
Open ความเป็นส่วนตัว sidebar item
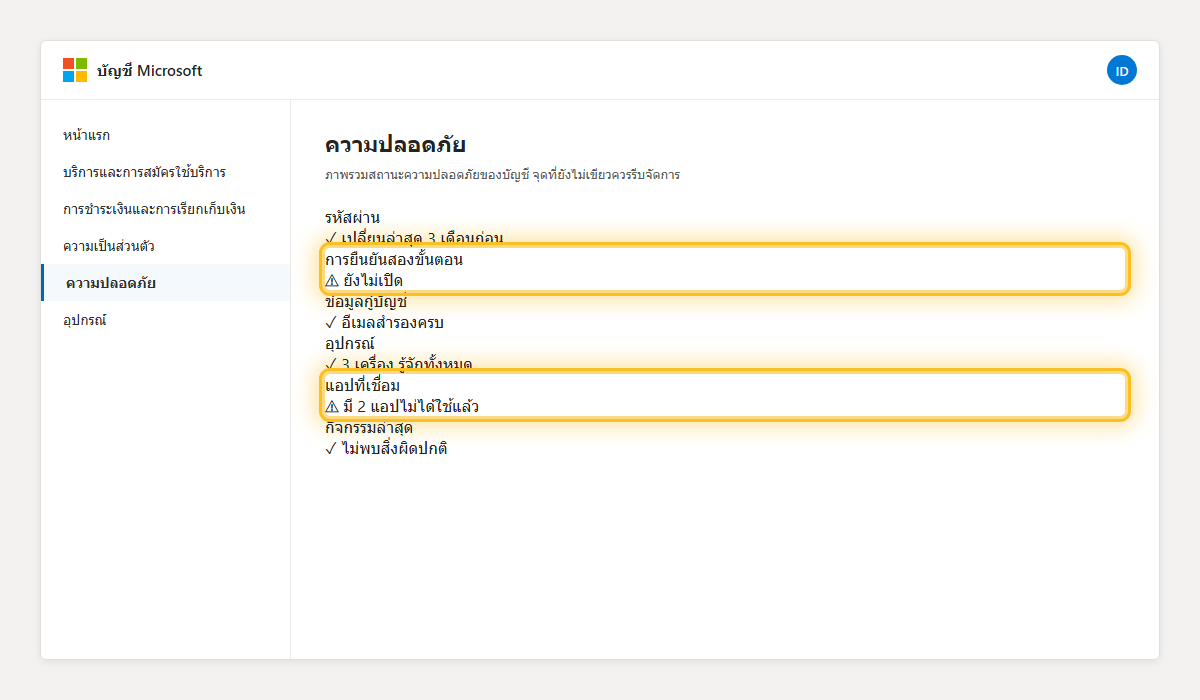tap(166, 246)
